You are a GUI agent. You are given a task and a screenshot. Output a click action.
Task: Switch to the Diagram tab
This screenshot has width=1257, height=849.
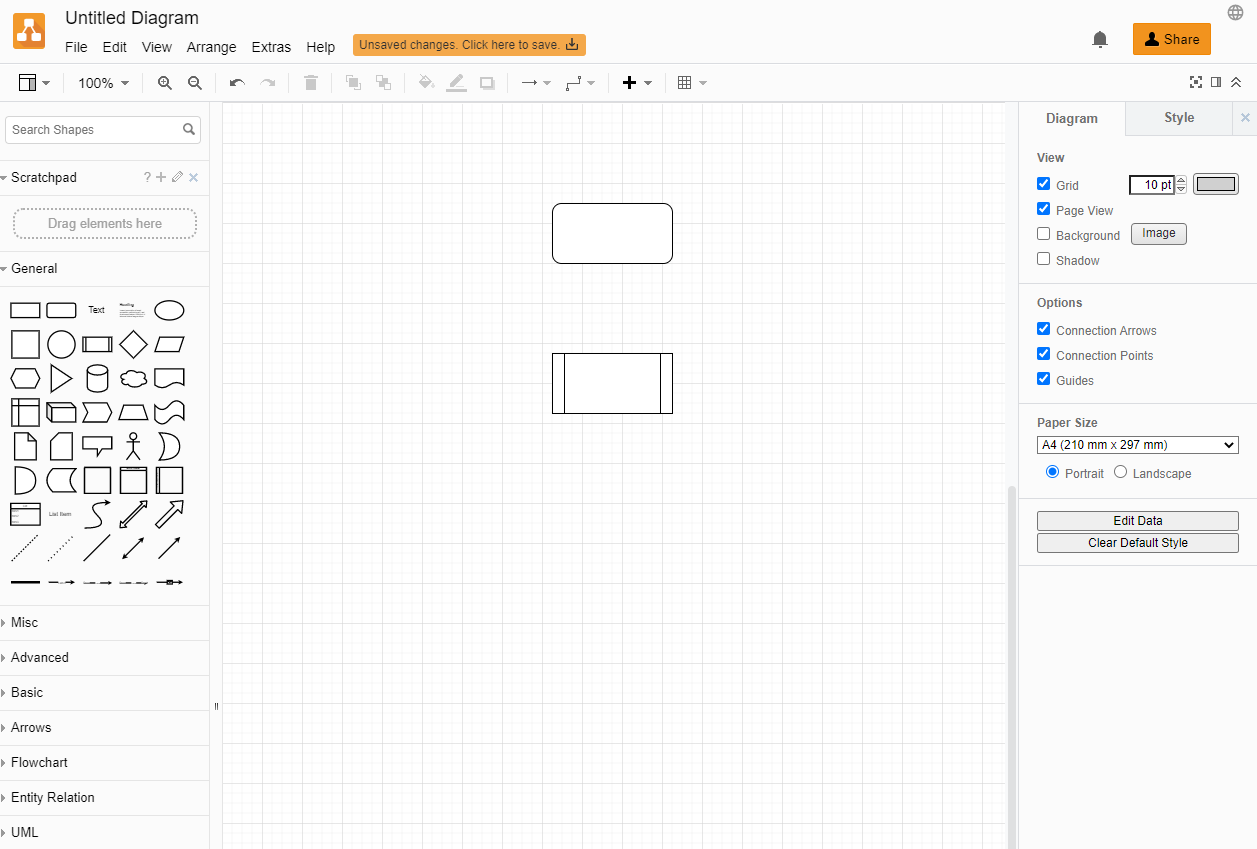click(x=1072, y=118)
